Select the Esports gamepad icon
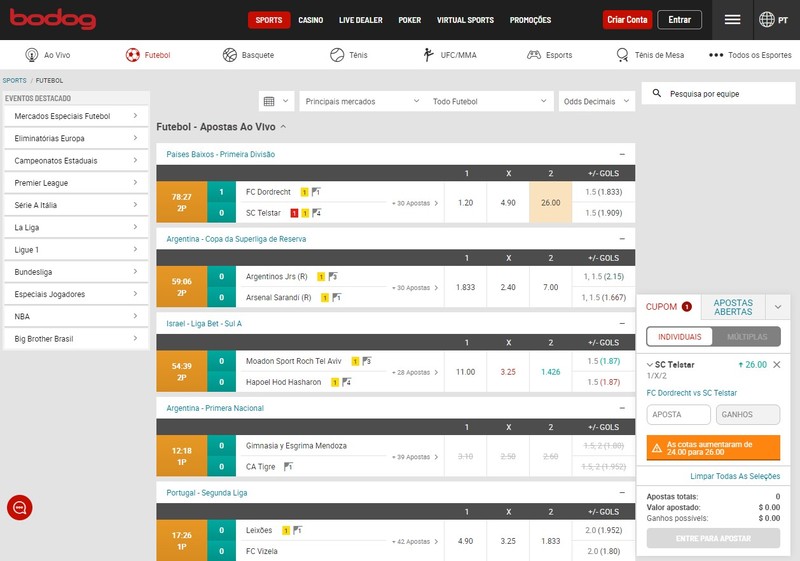 [534, 55]
